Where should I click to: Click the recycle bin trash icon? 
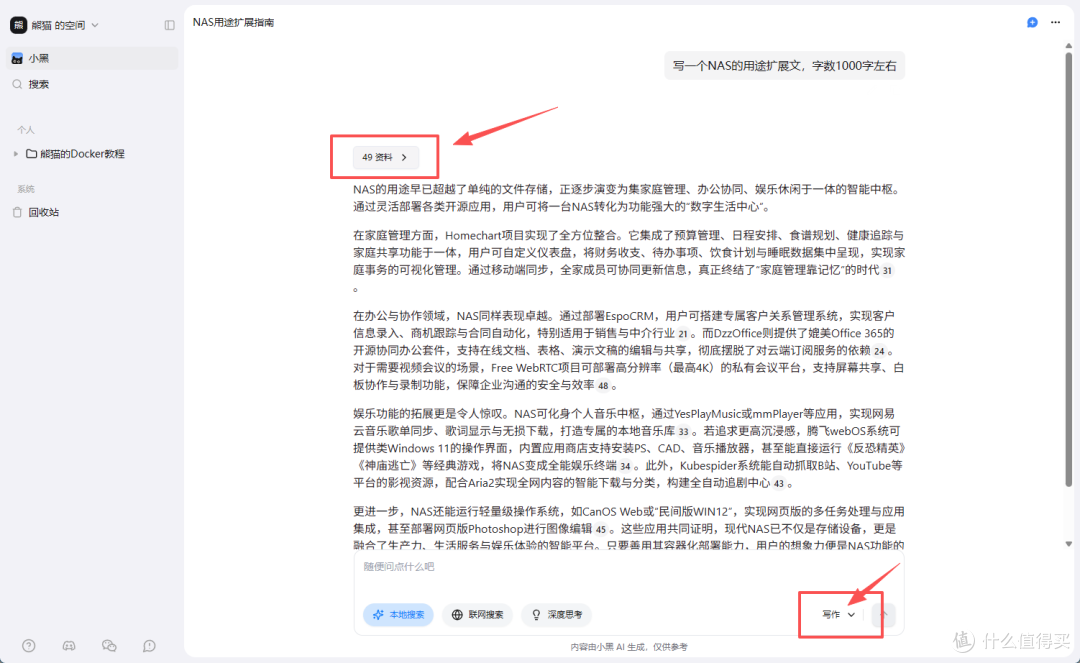17,212
